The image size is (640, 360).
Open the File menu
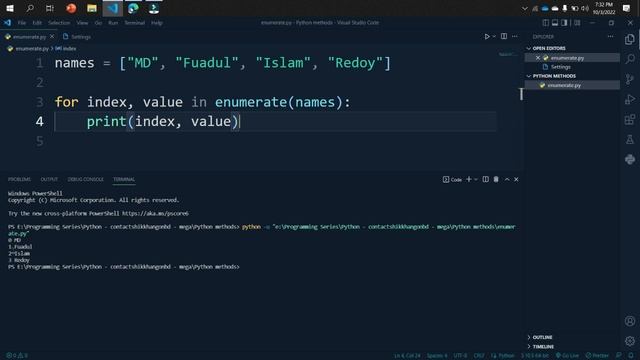tap(22, 23)
